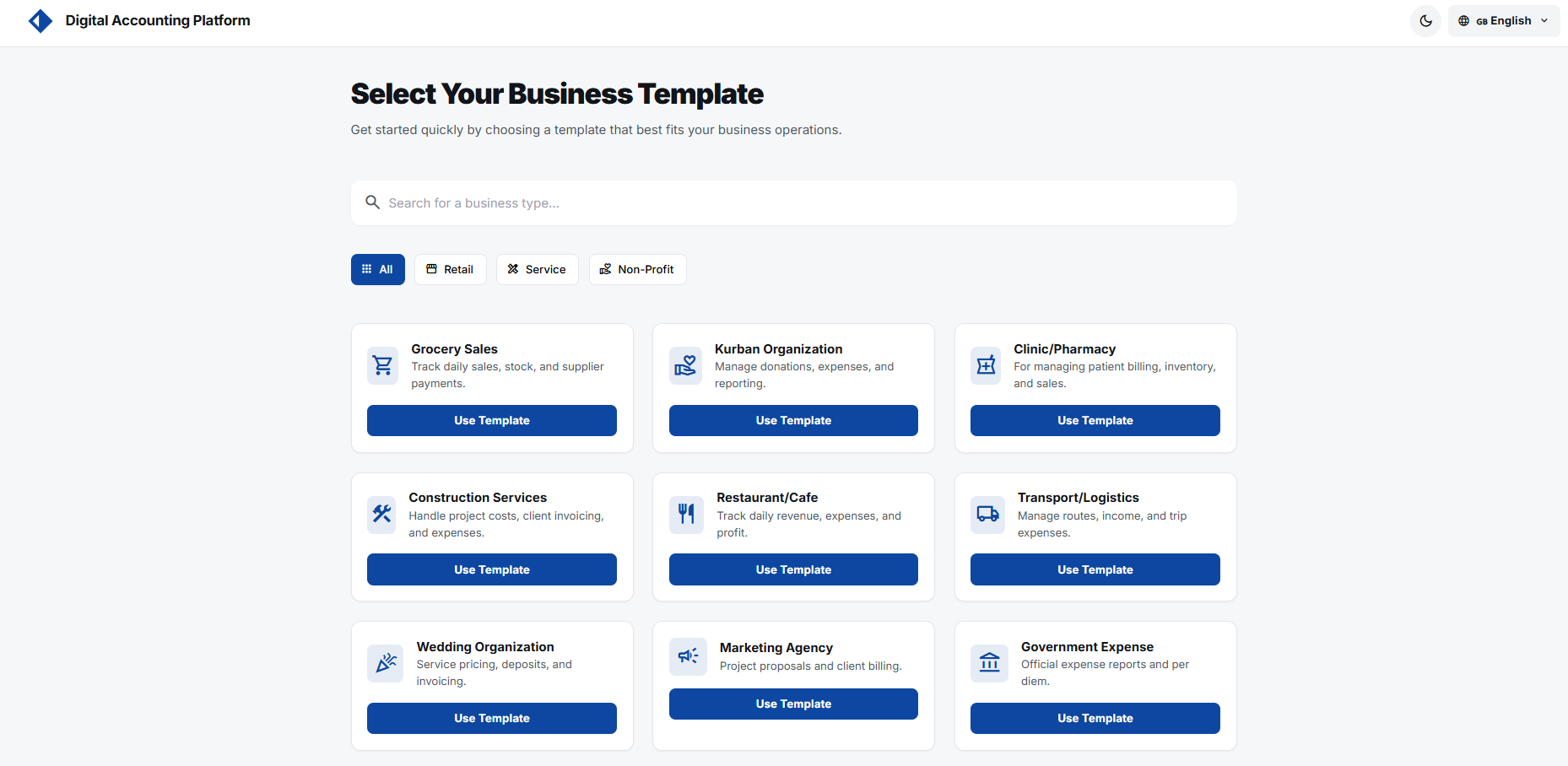Click the shopping cart icon on Grocery Sales
This screenshot has height=766, width=1568.
click(x=382, y=365)
